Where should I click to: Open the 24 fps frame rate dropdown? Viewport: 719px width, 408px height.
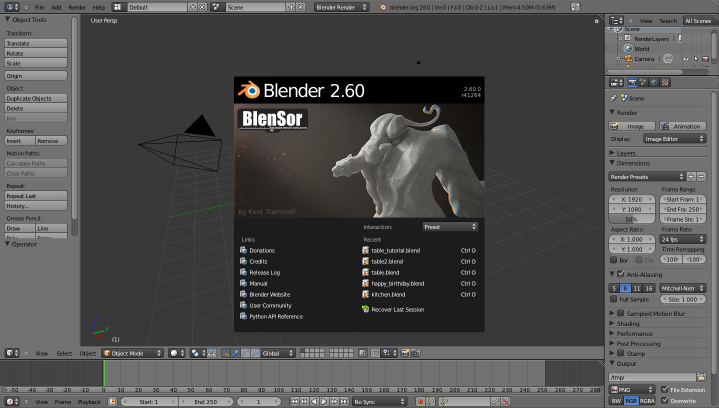682,239
